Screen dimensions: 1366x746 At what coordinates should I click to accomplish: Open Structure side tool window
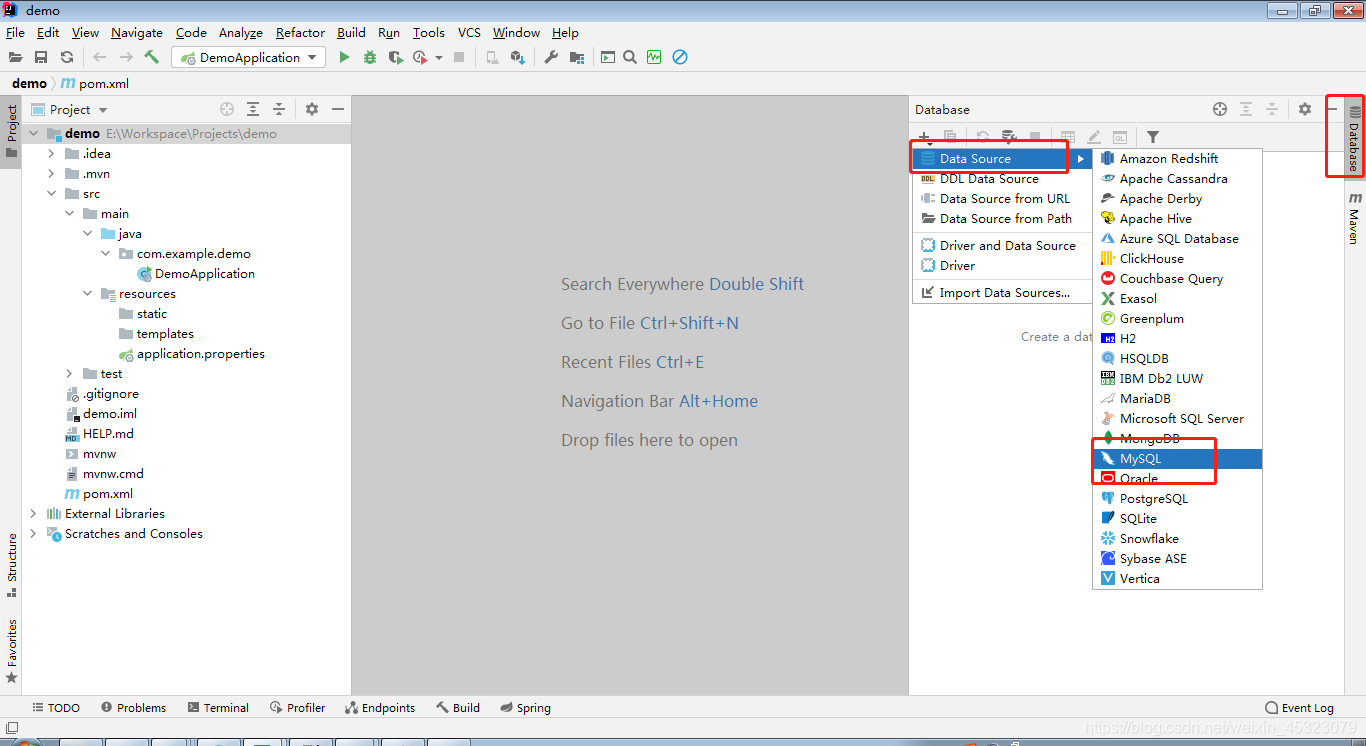pyautogui.click(x=12, y=565)
